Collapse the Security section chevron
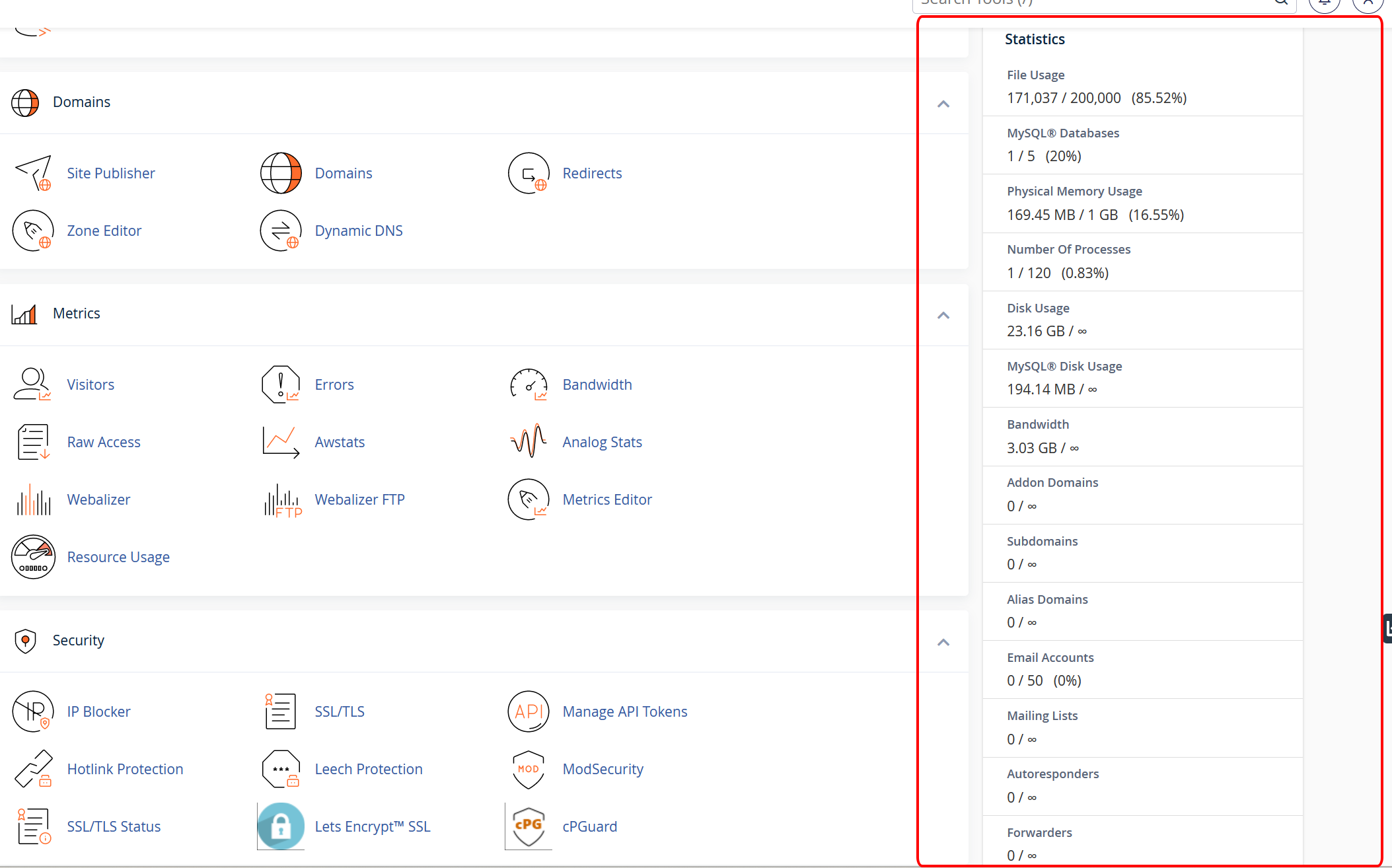Screen dimensions: 1392x868 pyautogui.click(x=943, y=642)
